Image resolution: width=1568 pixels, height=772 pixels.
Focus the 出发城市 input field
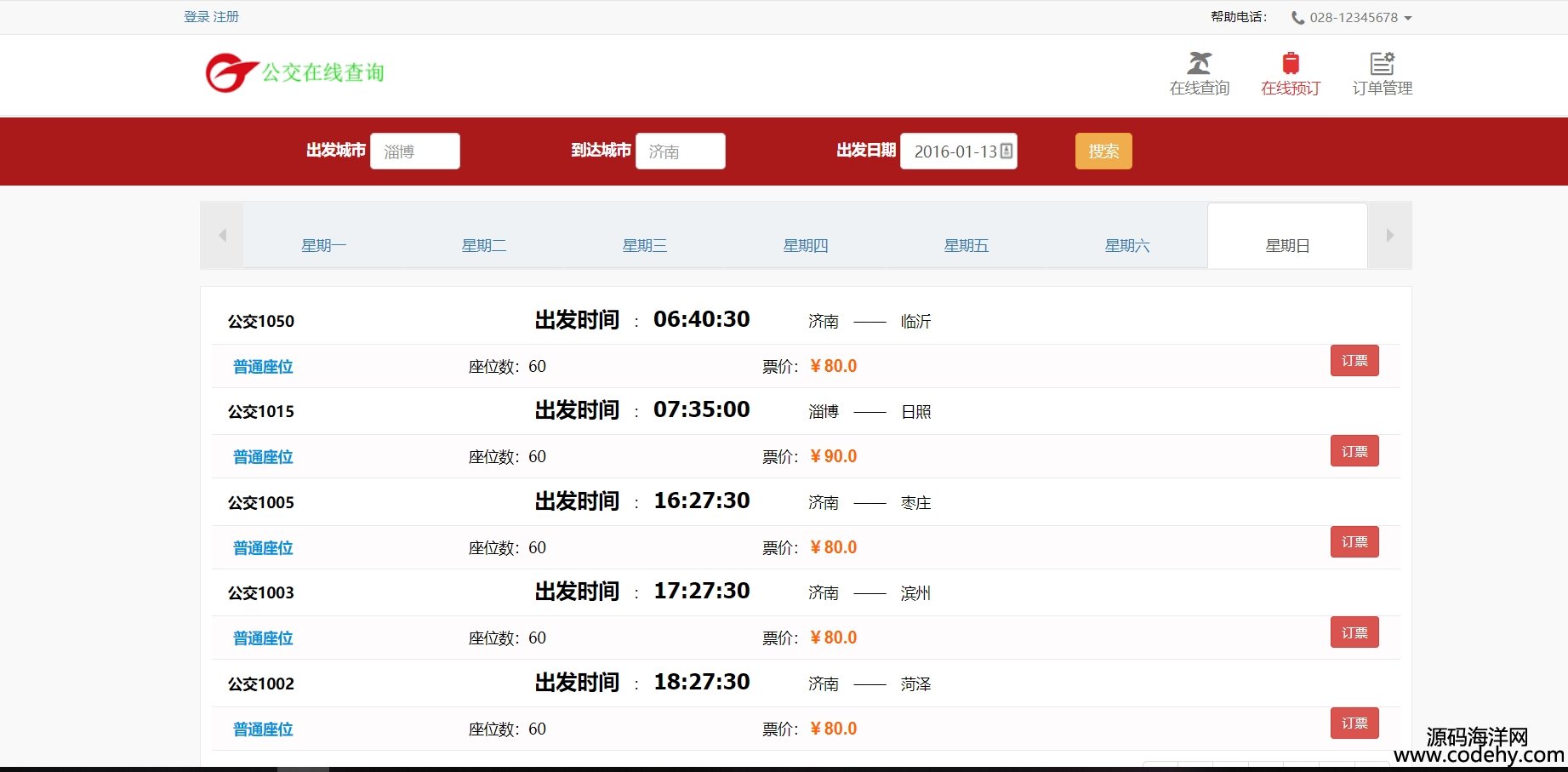tap(415, 152)
